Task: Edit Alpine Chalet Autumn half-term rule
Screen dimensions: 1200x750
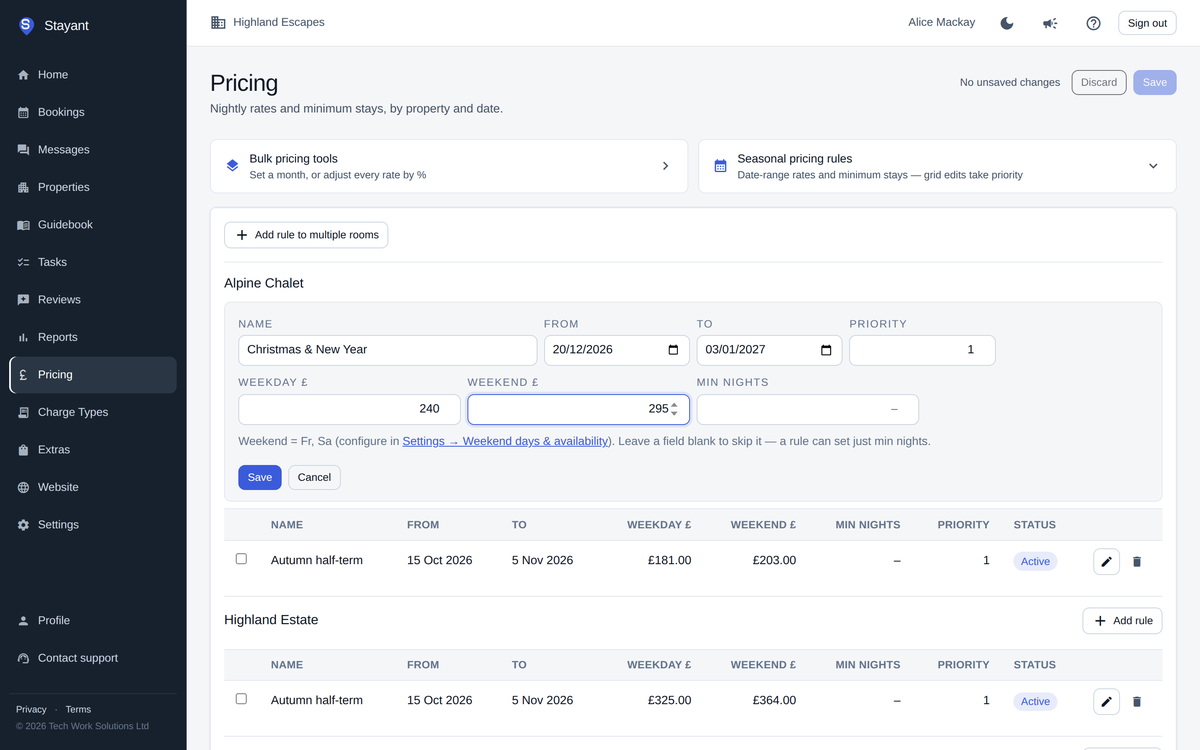Action: tap(1106, 561)
